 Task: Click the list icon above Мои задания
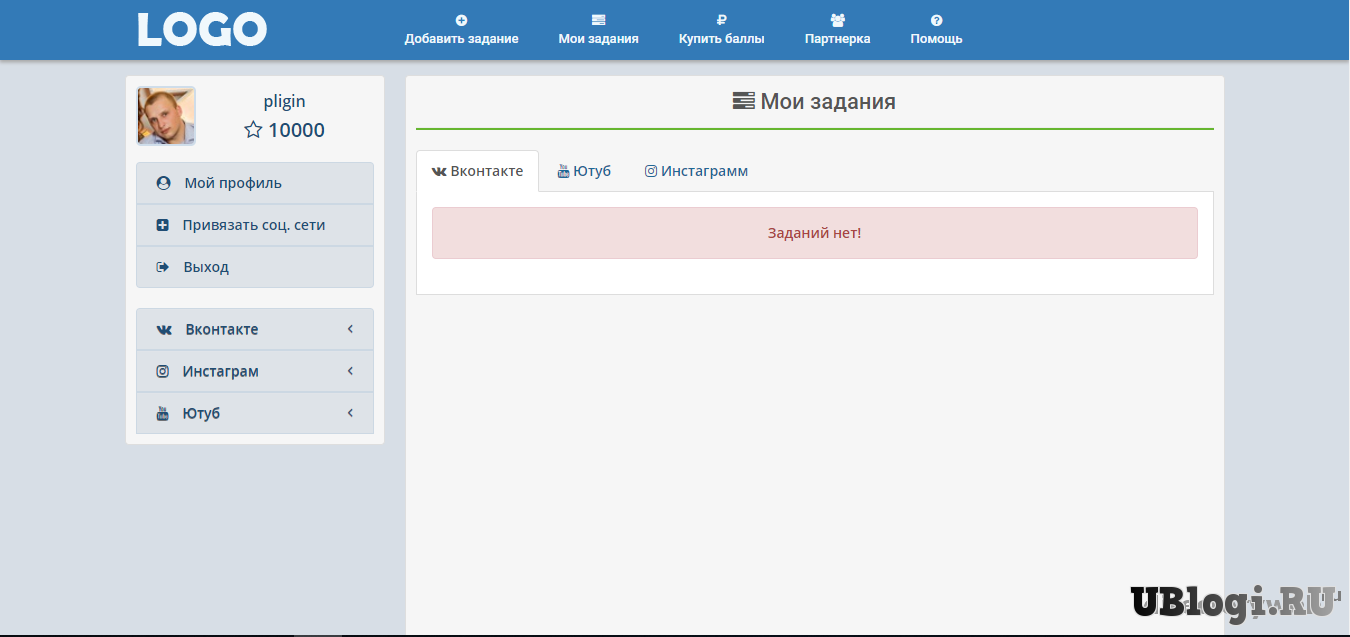pyautogui.click(x=598, y=20)
